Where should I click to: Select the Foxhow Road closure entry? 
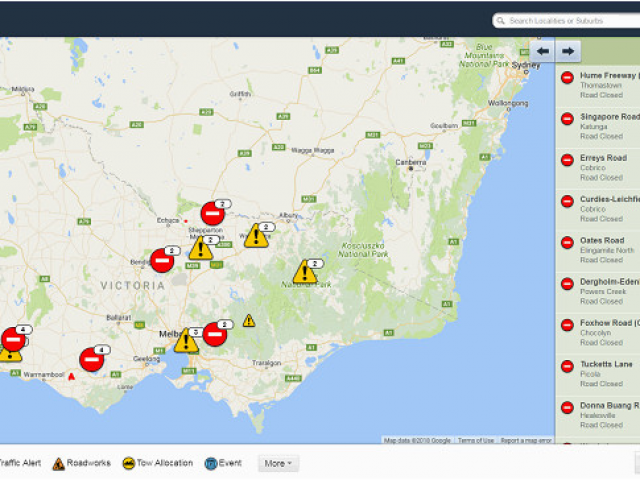pos(598,333)
